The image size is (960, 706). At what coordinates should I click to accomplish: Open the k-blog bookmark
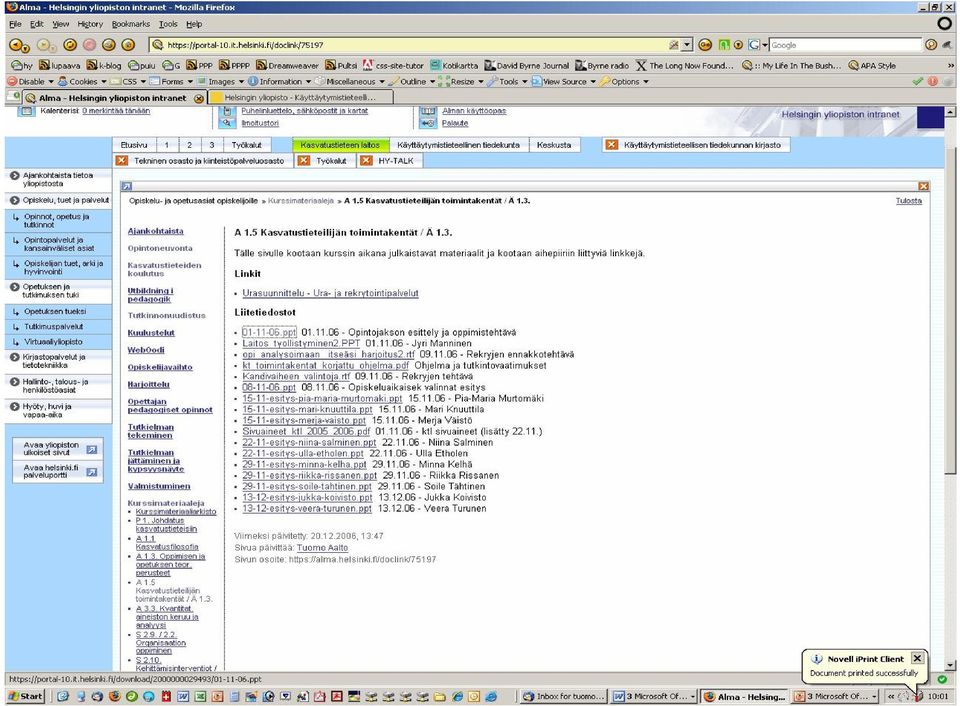(103, 66)
